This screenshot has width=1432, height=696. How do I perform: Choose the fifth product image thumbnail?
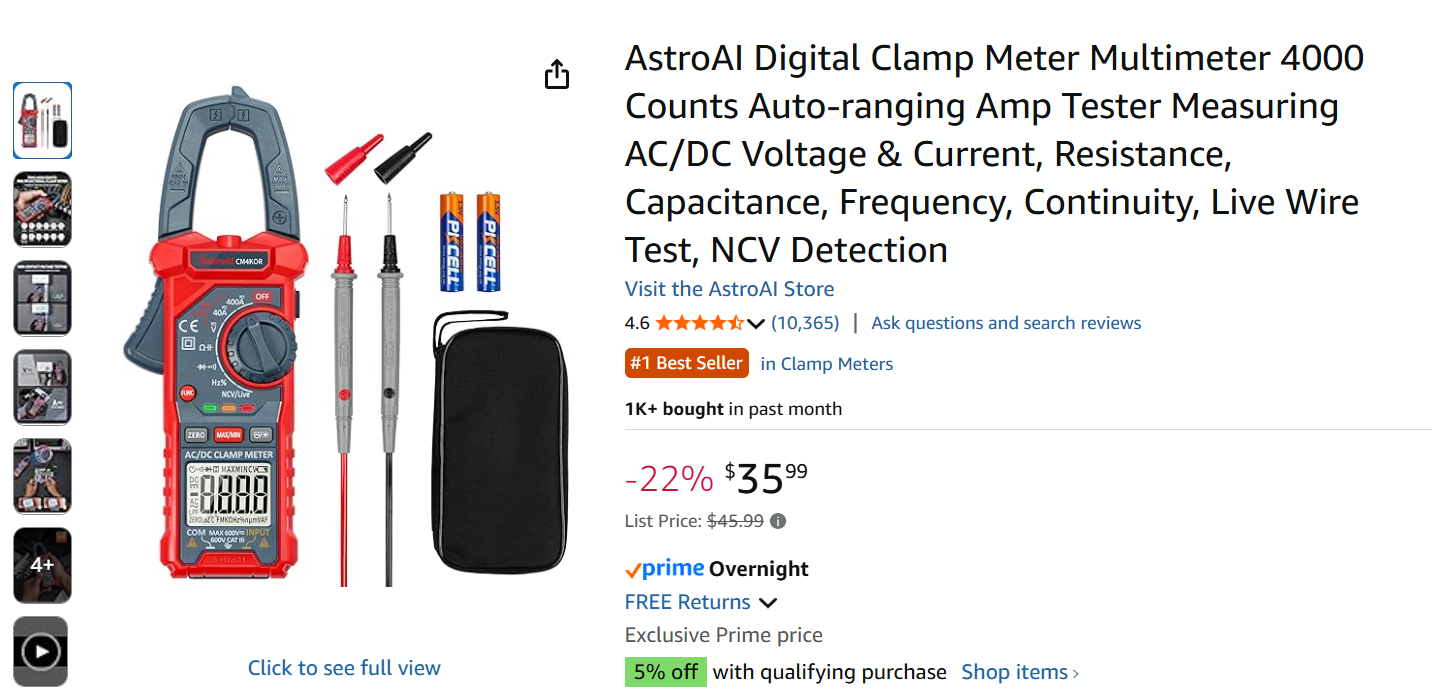pos(42,476)
